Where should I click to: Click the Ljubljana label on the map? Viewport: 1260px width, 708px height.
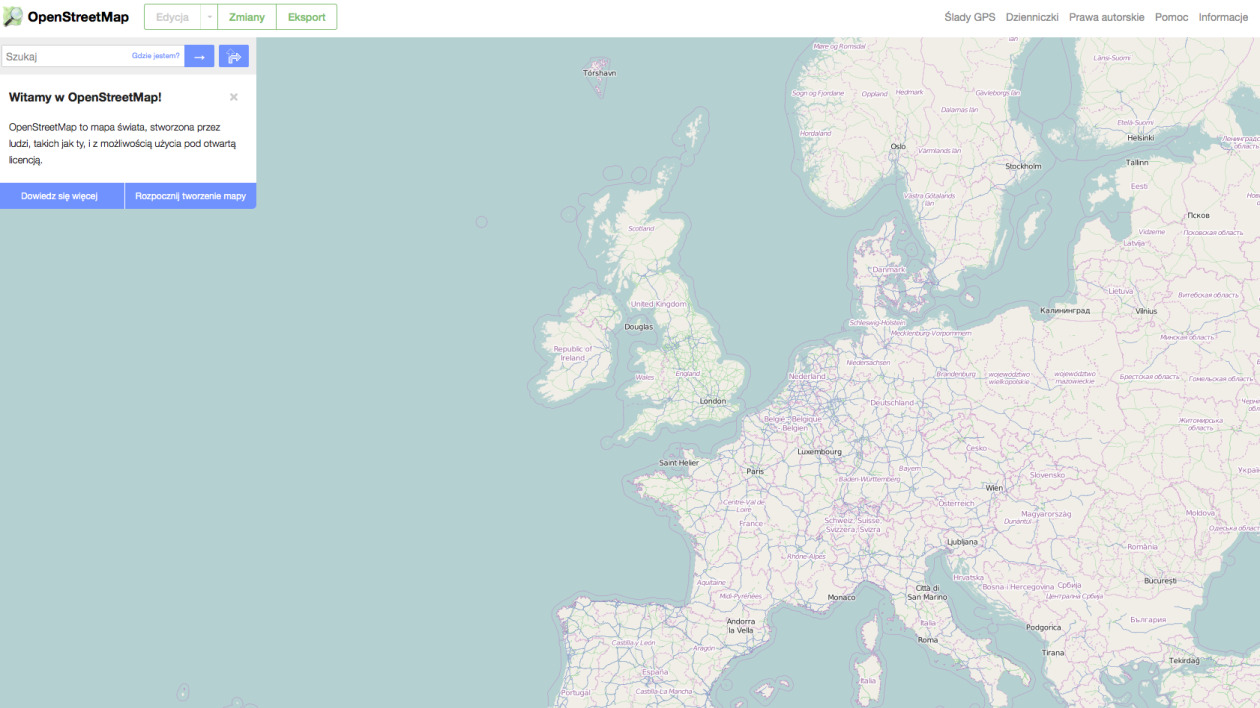(962, 541)
